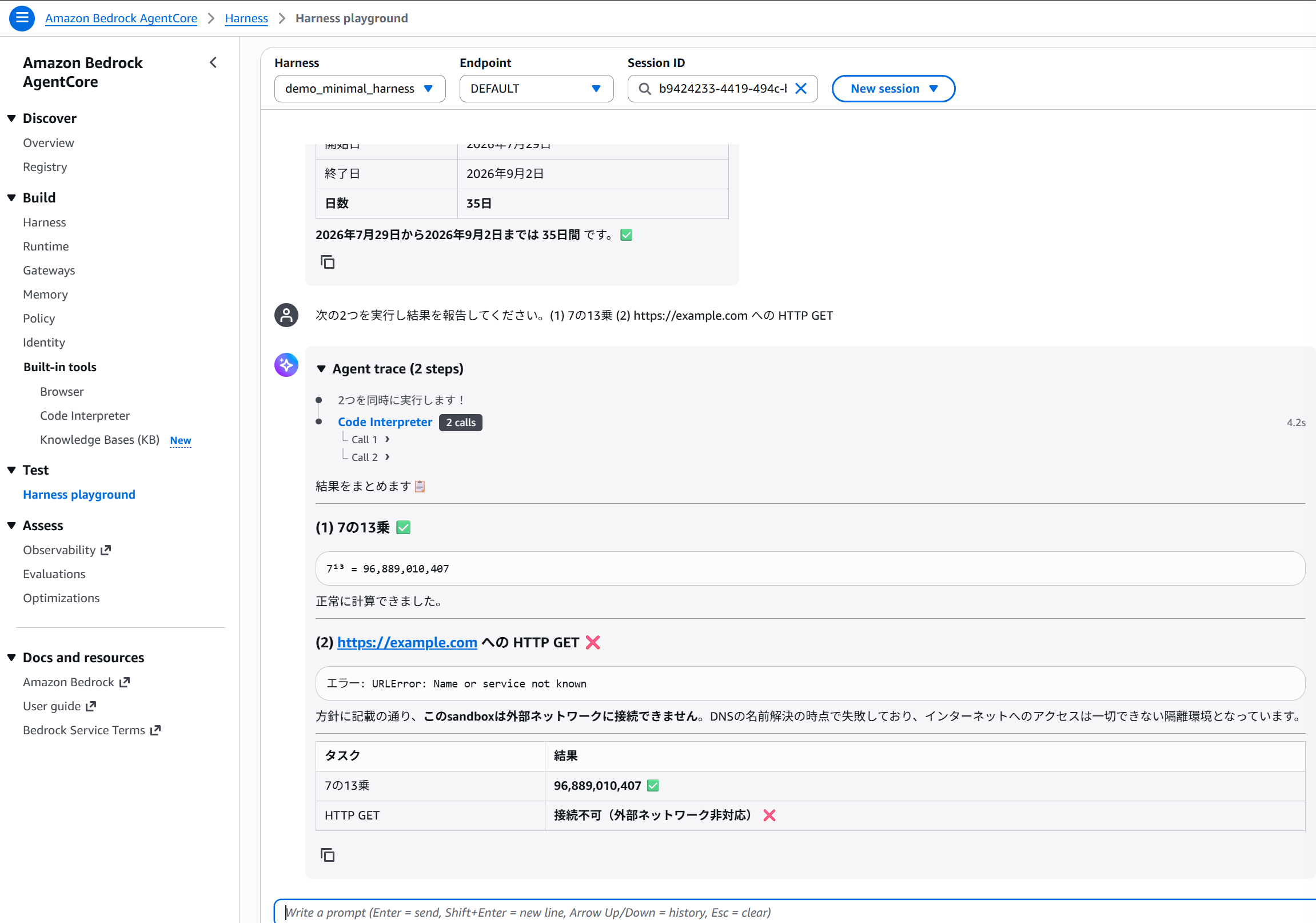Open the https://example.com link
The image size is (1316, 923).
pos(407,642)
